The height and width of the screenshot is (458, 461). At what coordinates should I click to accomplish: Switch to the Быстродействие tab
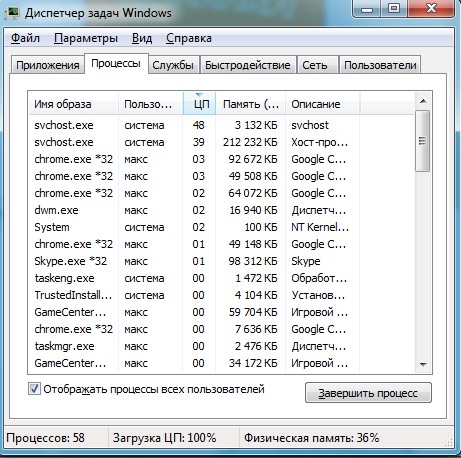(x=248, y=65)
